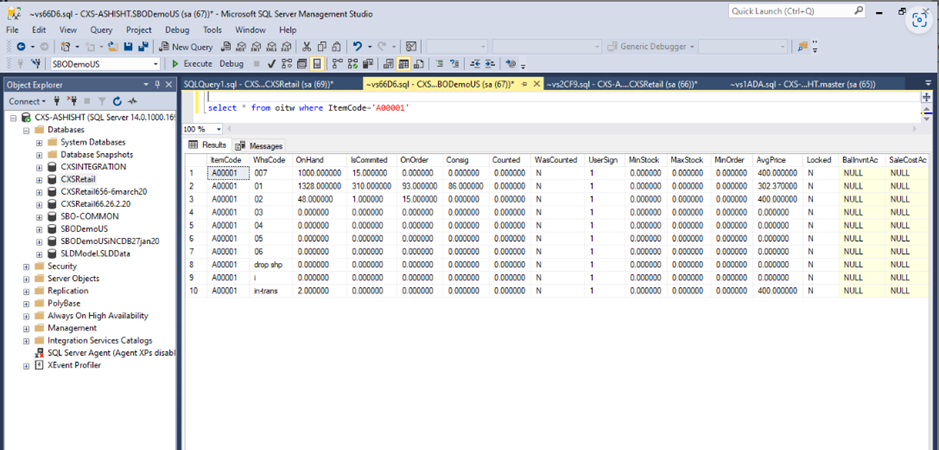
Task: Expand the Management folder node
Action: tap(26, 328)
